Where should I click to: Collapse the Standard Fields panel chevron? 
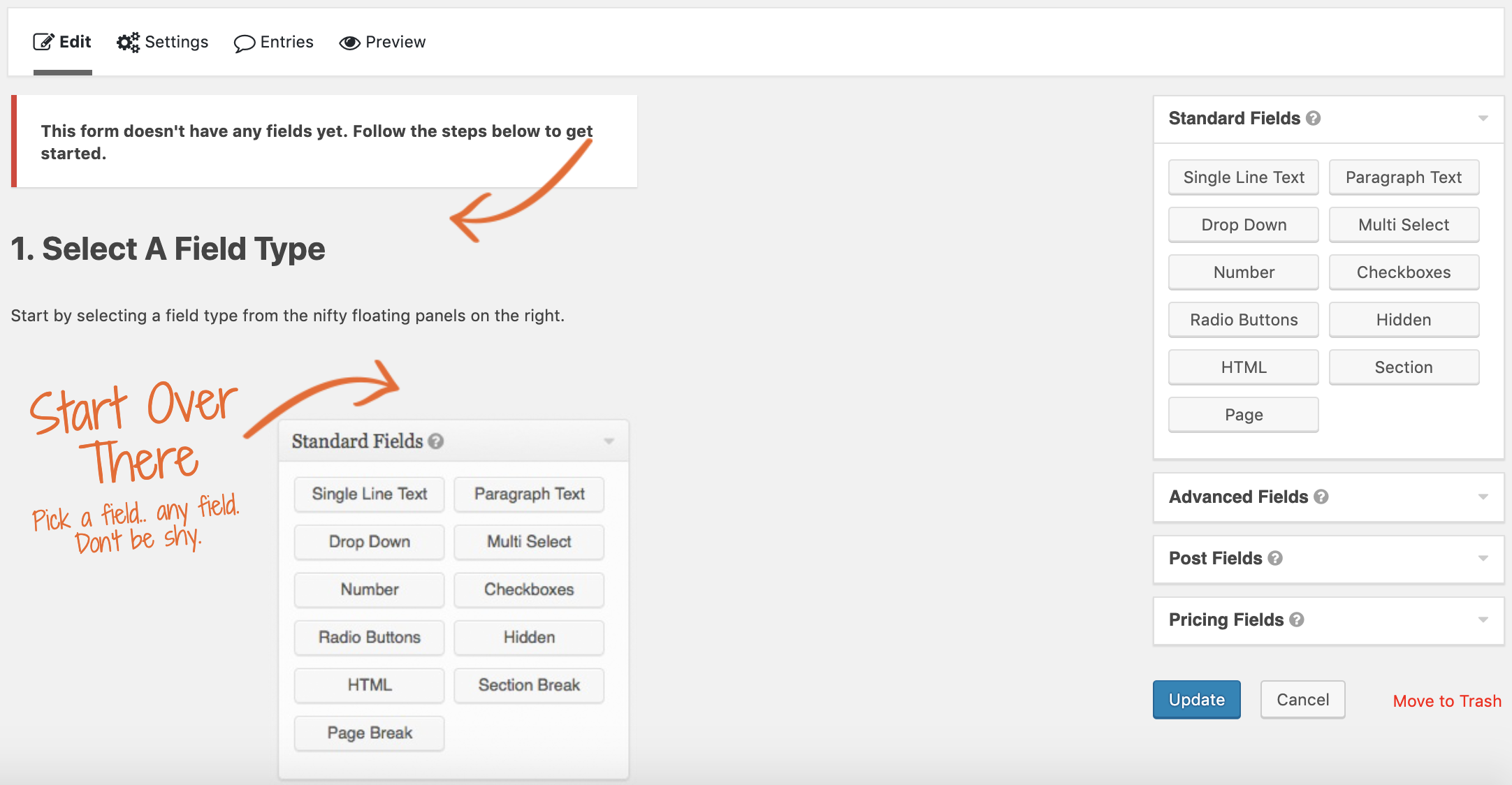[x=1484, y=119]
